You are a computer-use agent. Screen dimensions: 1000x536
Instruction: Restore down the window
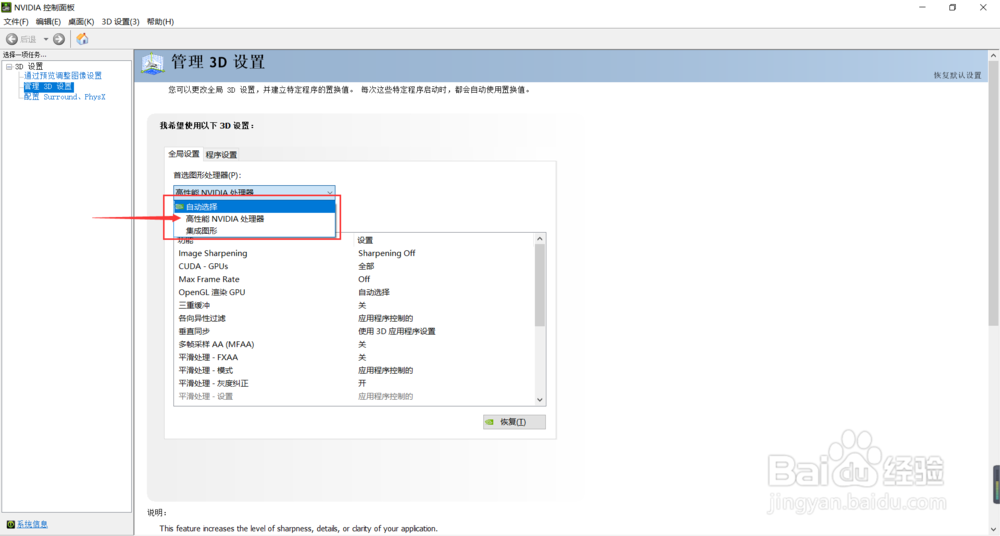pos(952,8)
